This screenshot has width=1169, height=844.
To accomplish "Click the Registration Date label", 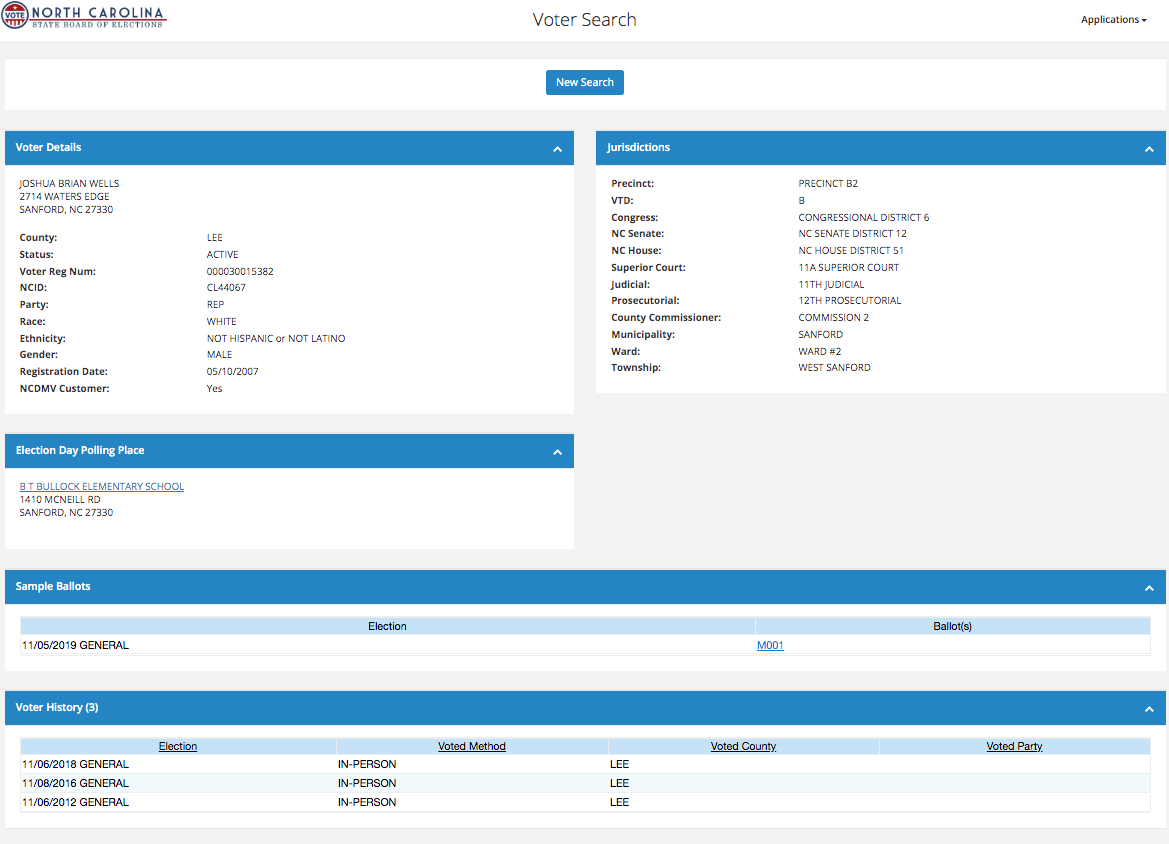I will 63,371.
